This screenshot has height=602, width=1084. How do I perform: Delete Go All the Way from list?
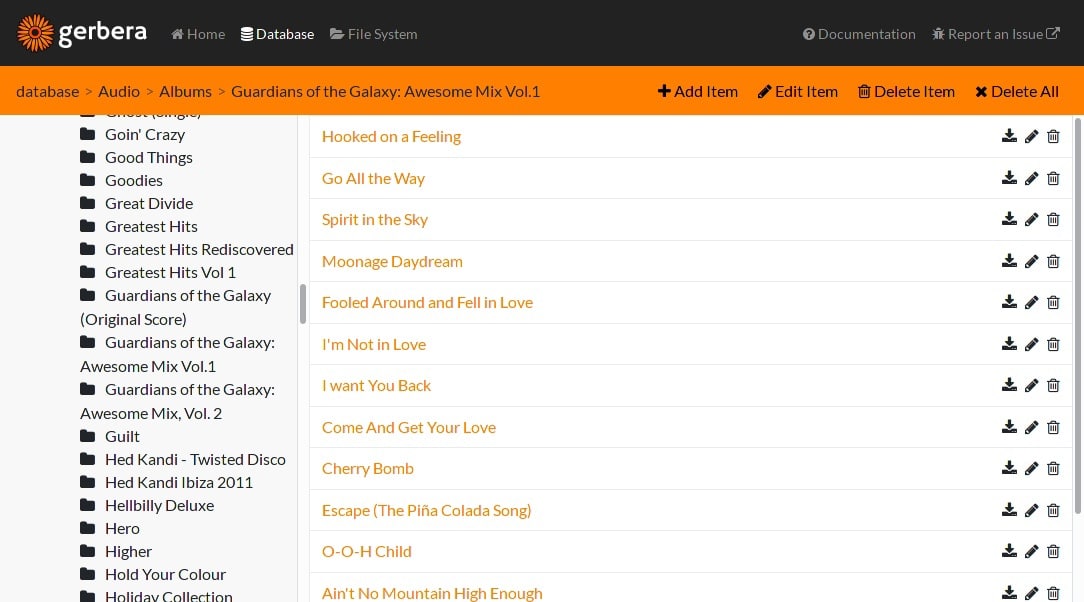click(1053, 178)
